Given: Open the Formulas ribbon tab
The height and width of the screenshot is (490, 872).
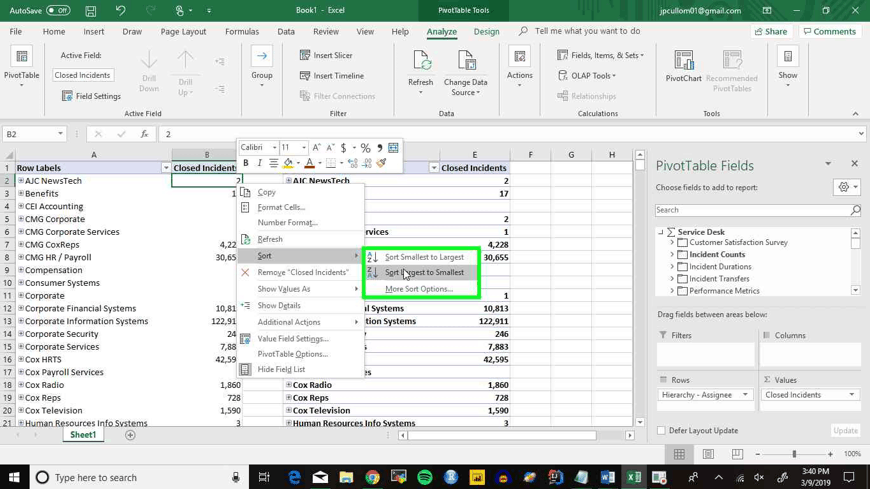Looking at the screenshot, I should coord(242,32).
